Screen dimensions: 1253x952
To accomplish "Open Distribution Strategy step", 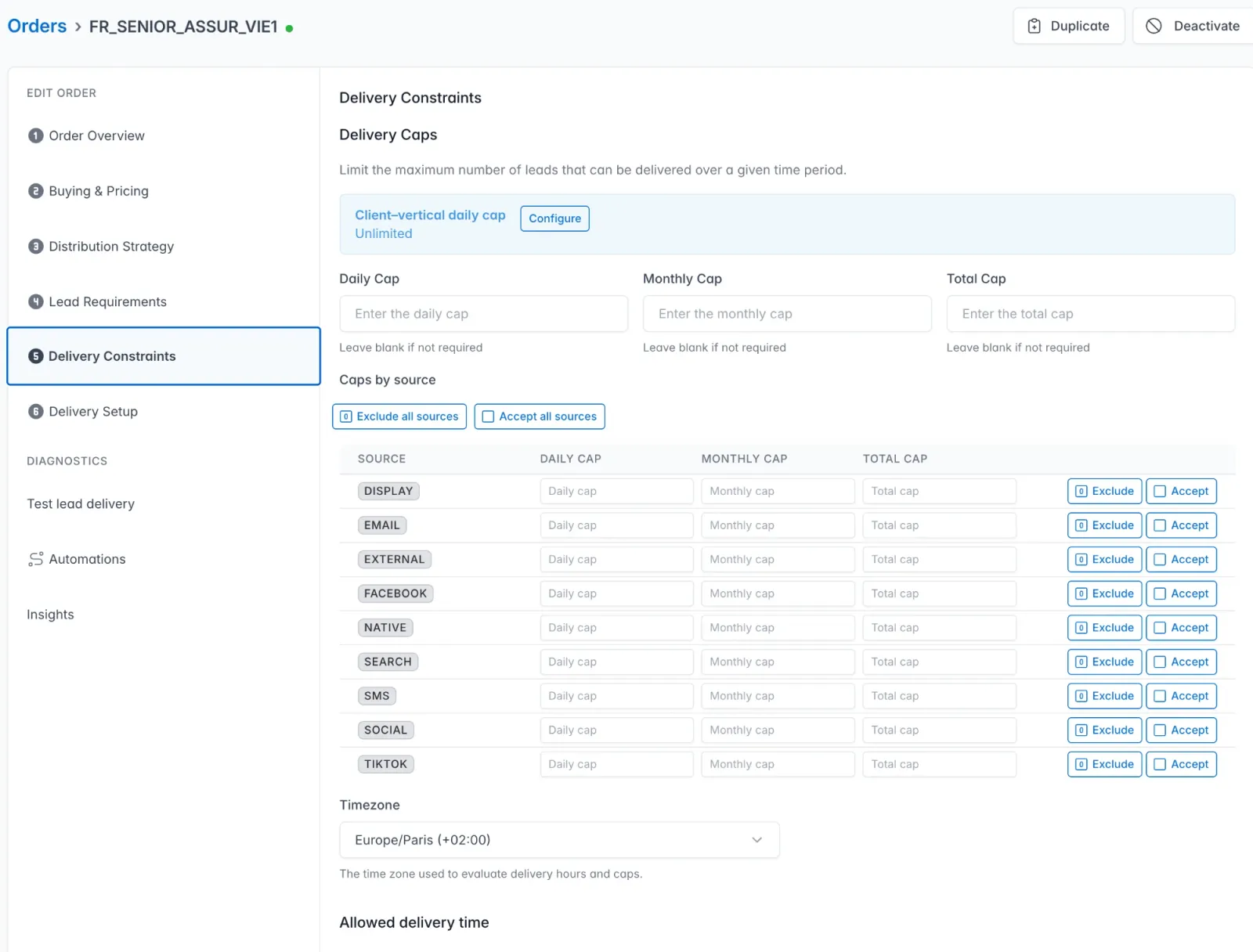I will pos(164,247).
